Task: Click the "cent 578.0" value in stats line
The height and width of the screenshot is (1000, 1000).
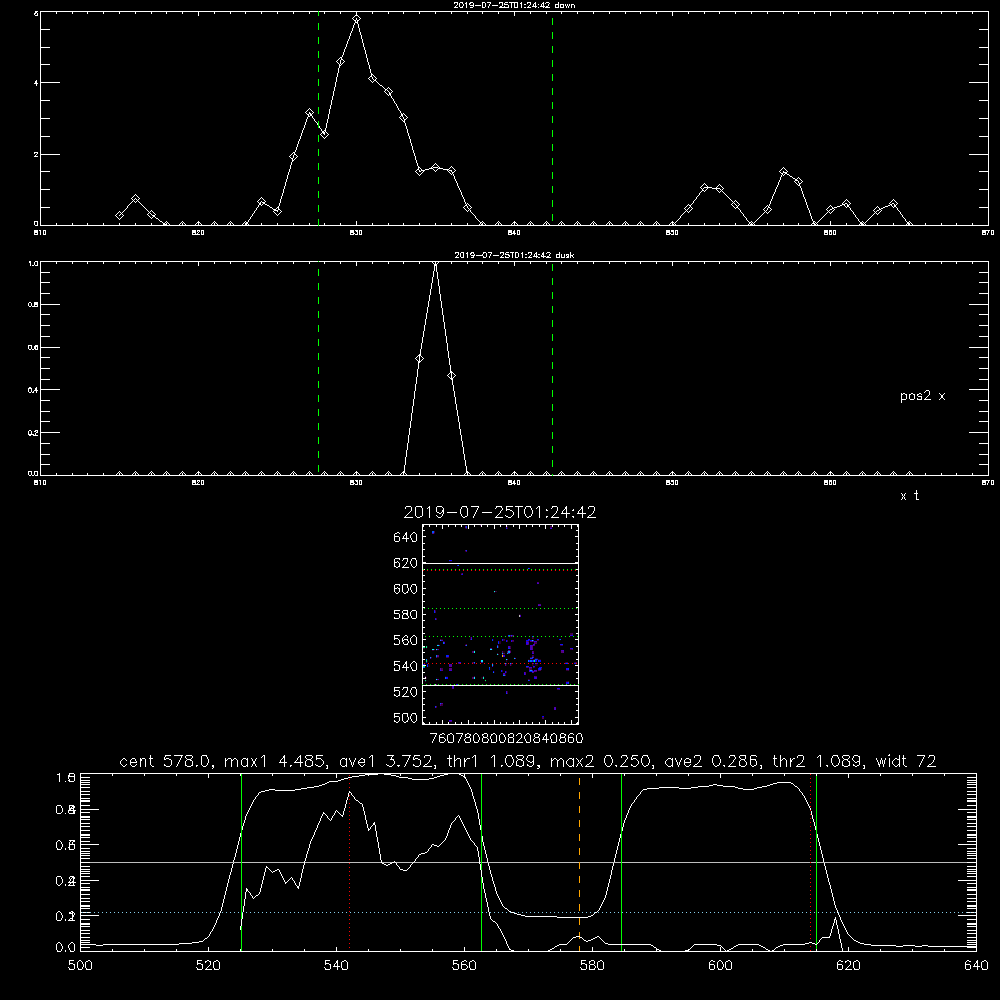Action: (x=167, y=761)
